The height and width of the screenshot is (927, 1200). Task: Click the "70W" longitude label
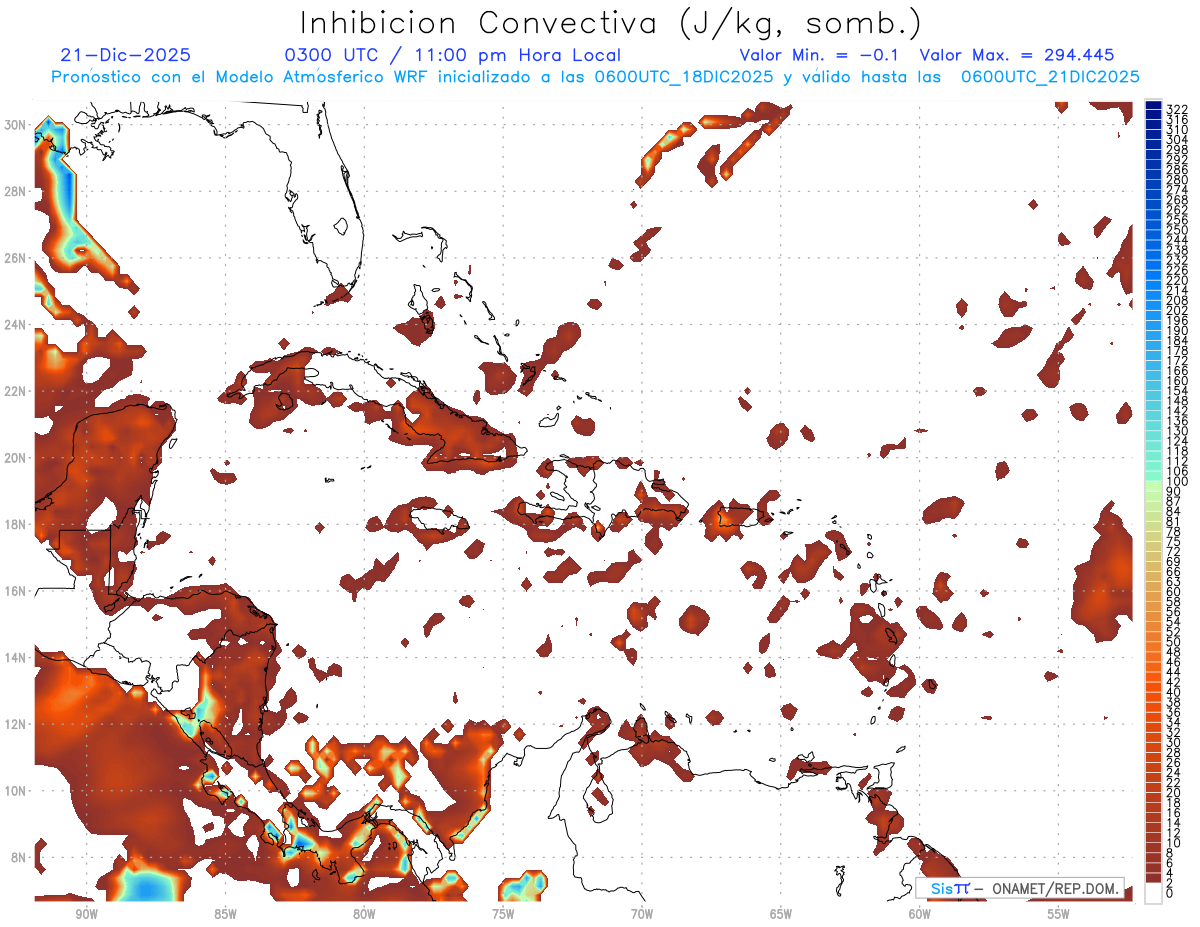pyautogui.click(x=642, y=913)
